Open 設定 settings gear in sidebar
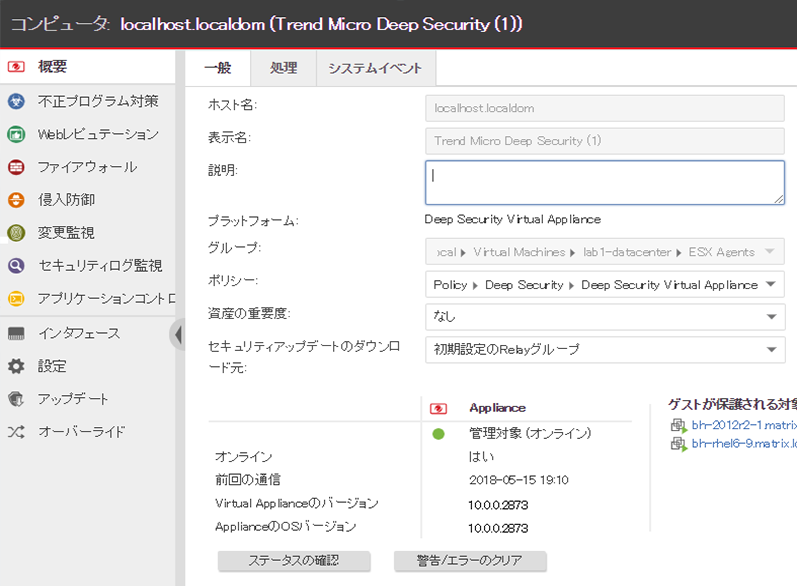The height and width of the screenshot is (586, 797). 15,366
